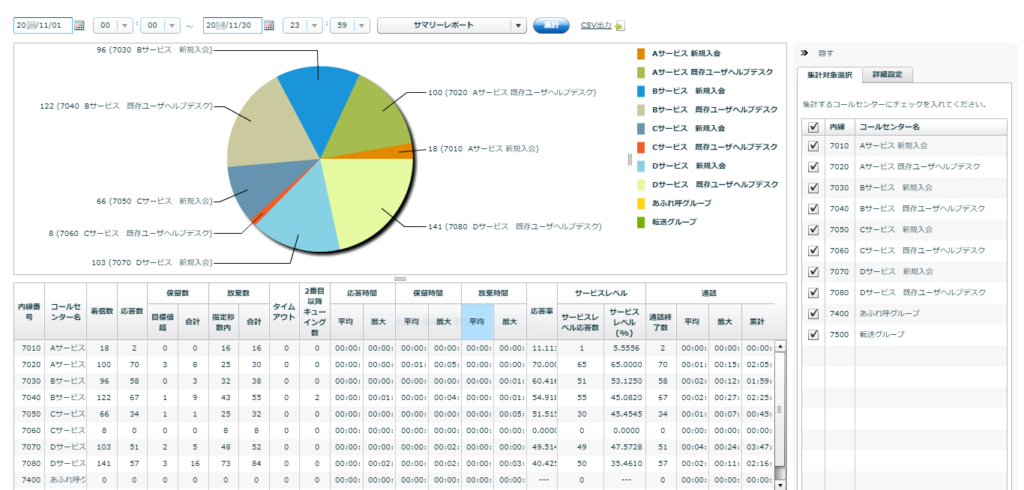Click chart label 100 (7020 Aサービス 既存ユーザヘルプデスク)
The image size is (1024, 490).
click(x=511, y=93)
